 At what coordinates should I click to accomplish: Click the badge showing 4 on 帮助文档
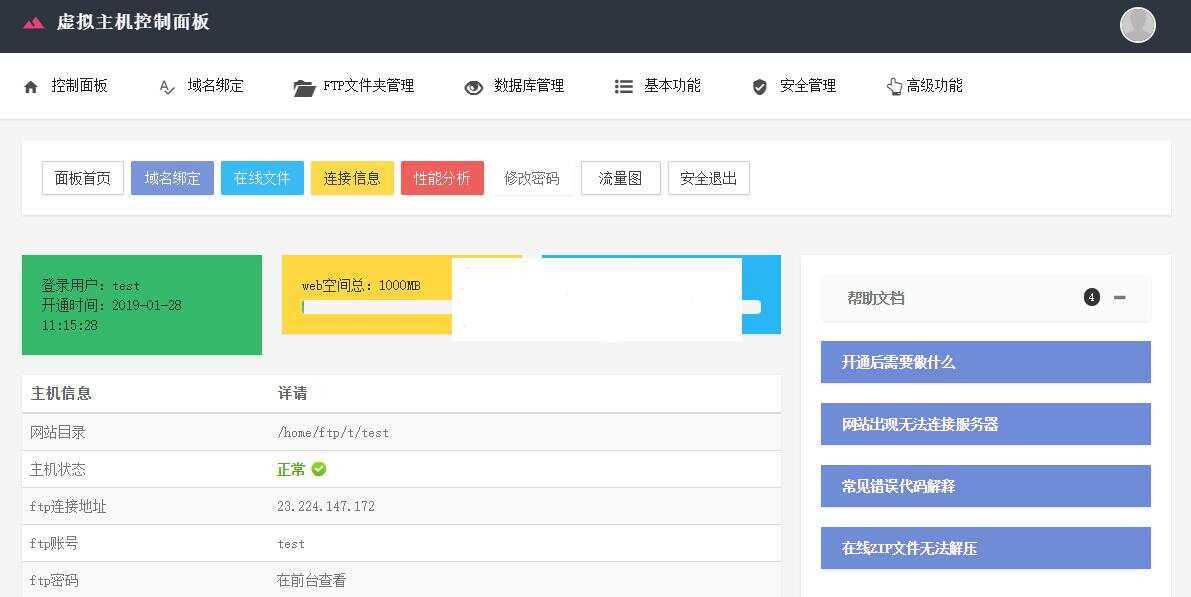[1092, 297]
